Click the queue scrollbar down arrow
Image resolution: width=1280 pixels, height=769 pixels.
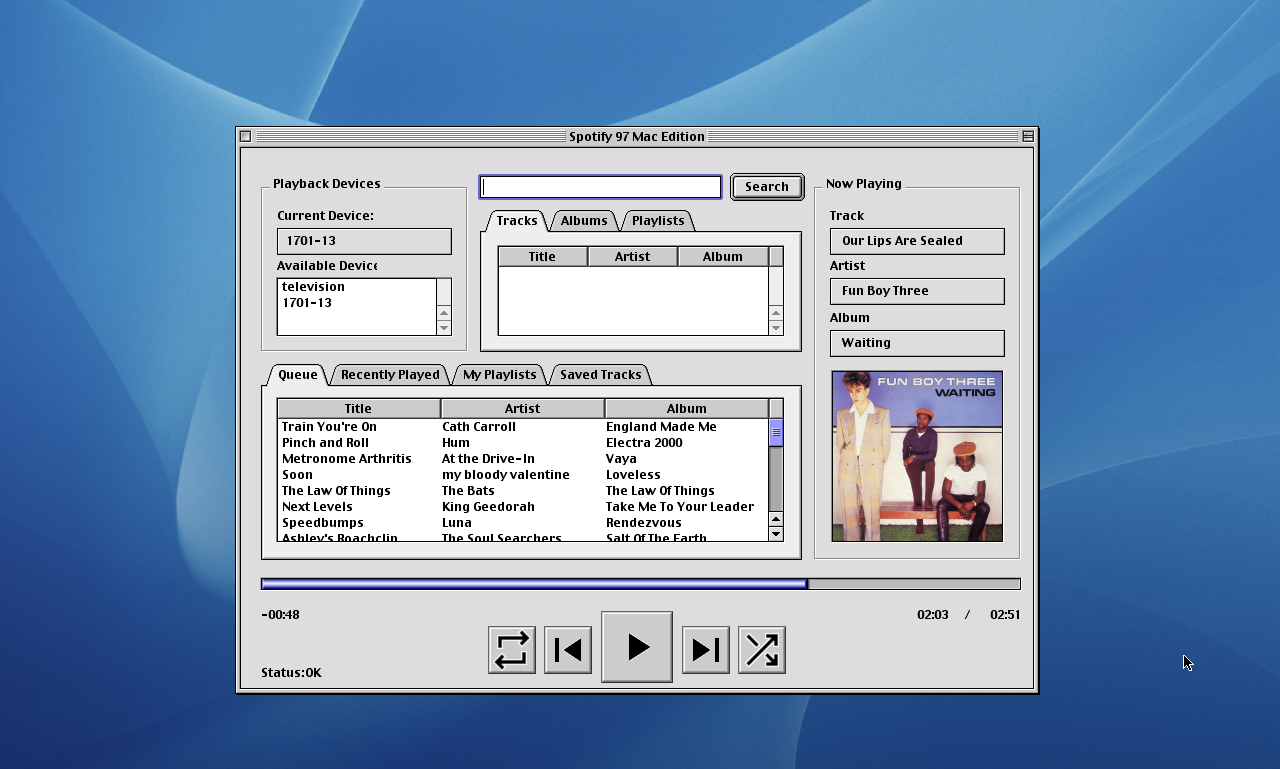pyautogui.click(x=776, y=534)
